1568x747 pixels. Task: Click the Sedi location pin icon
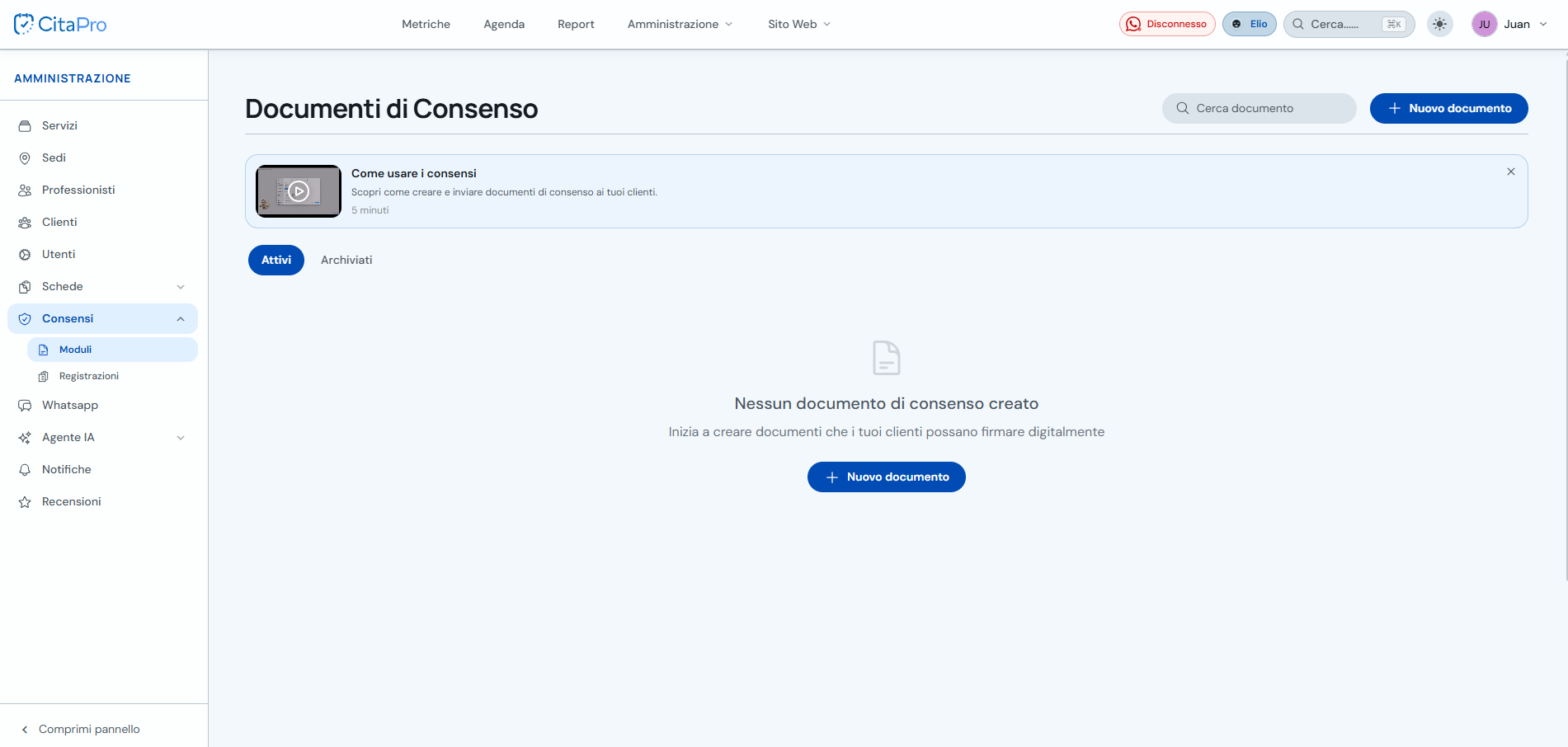(x=25, y=157)
